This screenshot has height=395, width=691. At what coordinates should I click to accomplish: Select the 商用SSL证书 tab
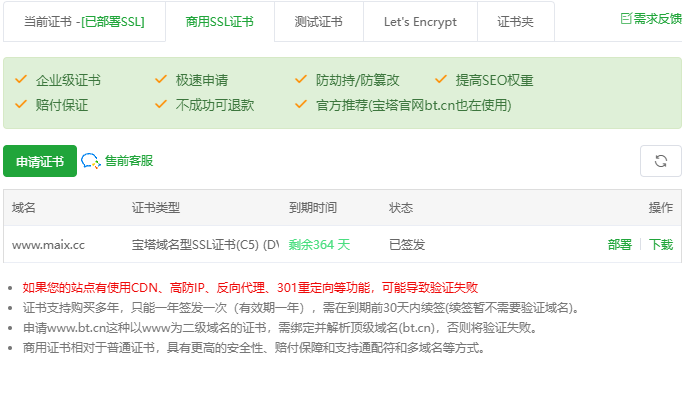[x=220, y=22]
